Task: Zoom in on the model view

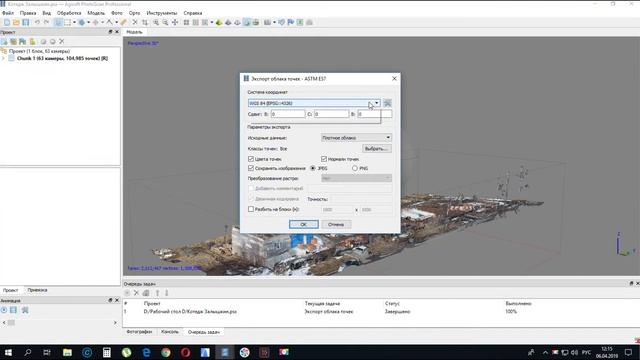Action: coord(156,22)
